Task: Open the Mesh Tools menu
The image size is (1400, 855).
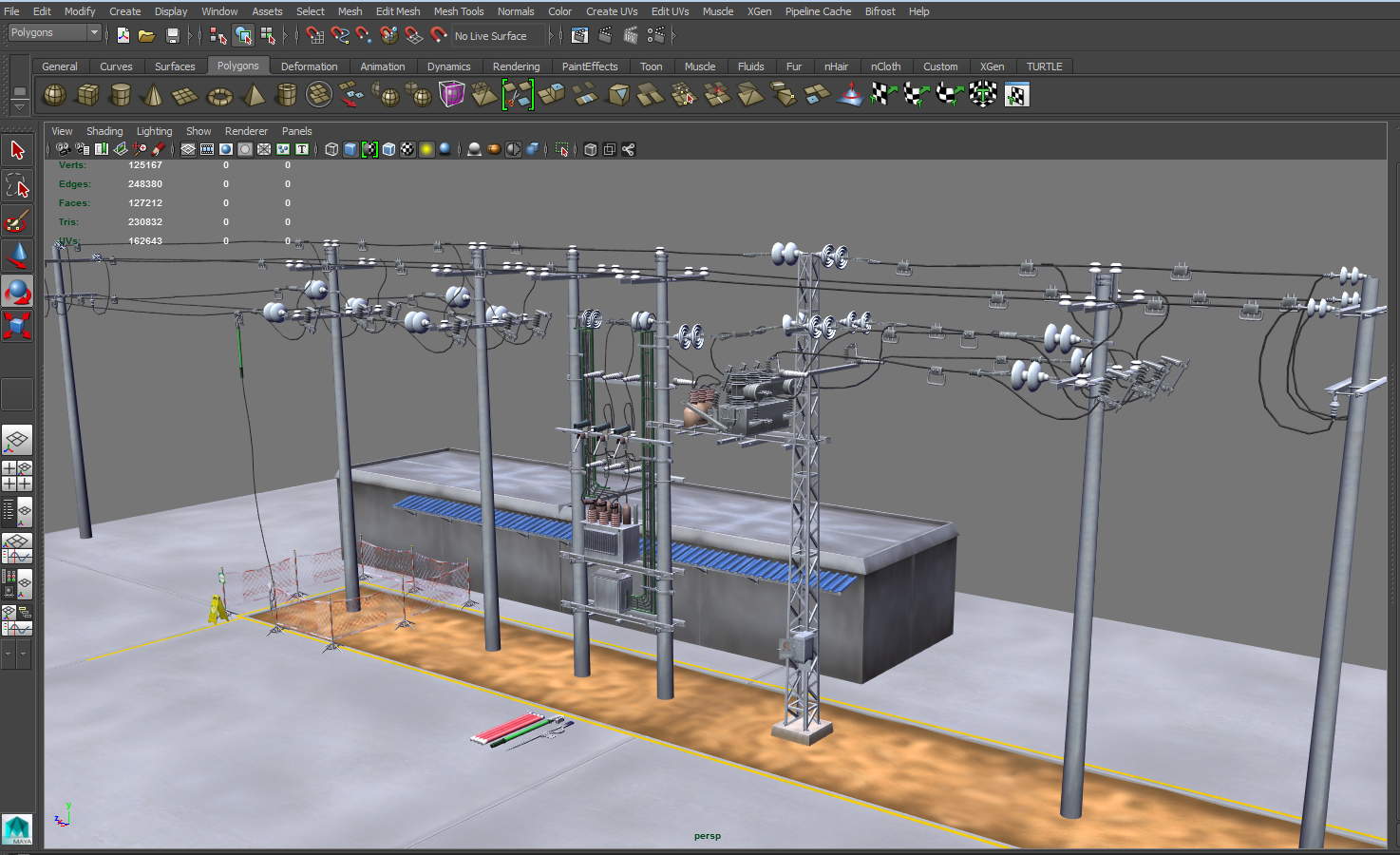Action: pyautogui.click(x=459, y=11)
